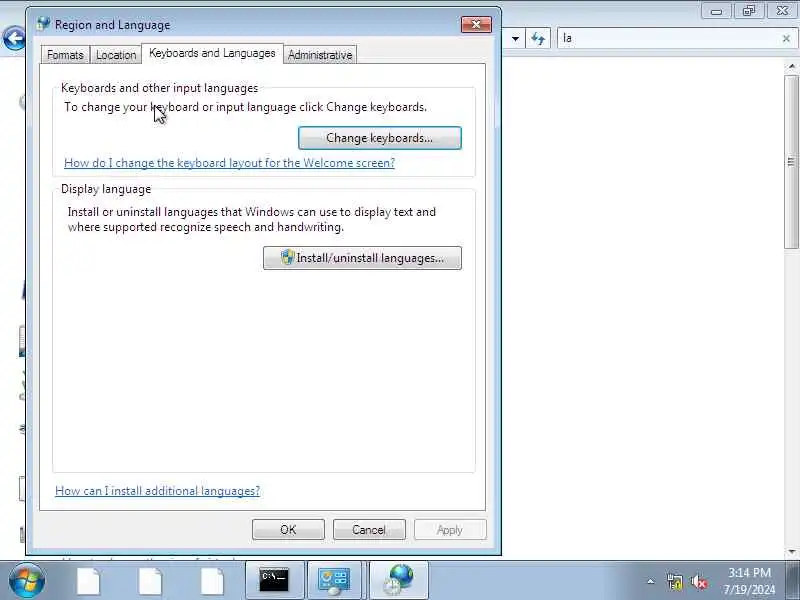Click the second blank document taskbar icon

point(151,581)
